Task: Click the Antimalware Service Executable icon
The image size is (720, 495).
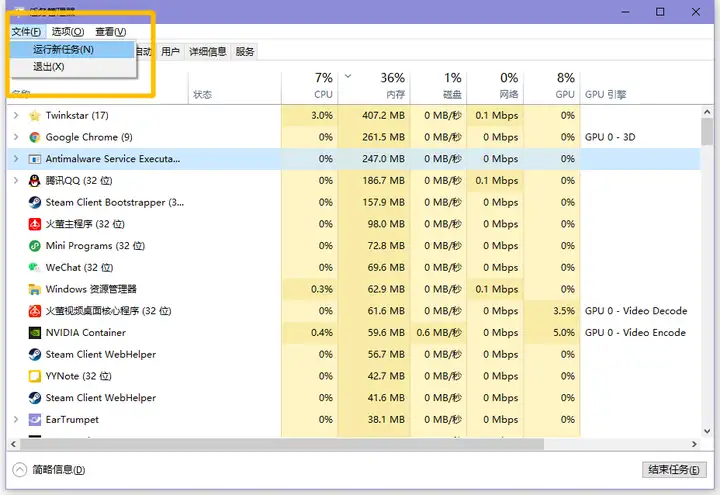Action: tap(34, 159)
